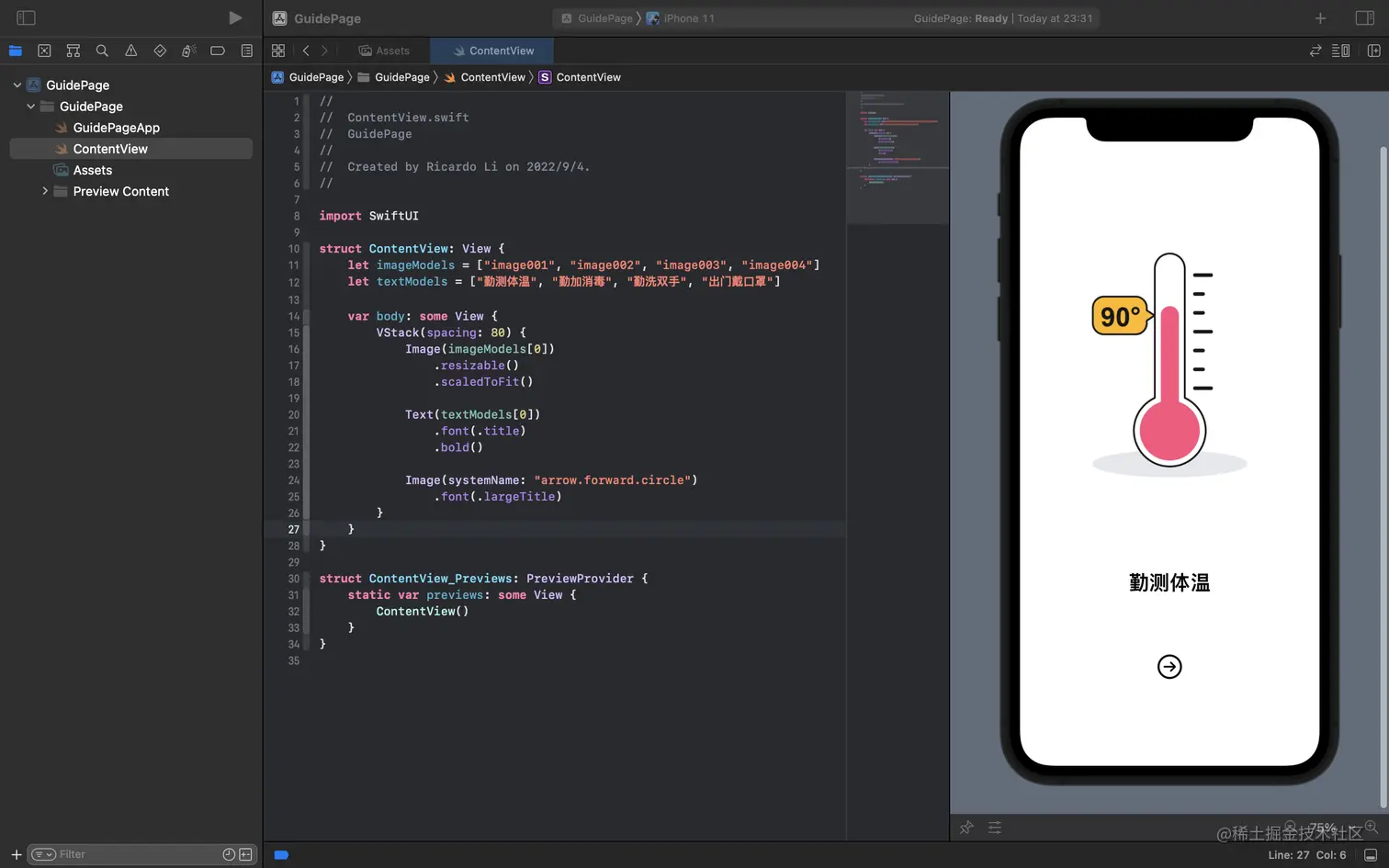Click GuidePage project in jump bar
Viewport: 1389px width, 868px height.
(308, 77)
